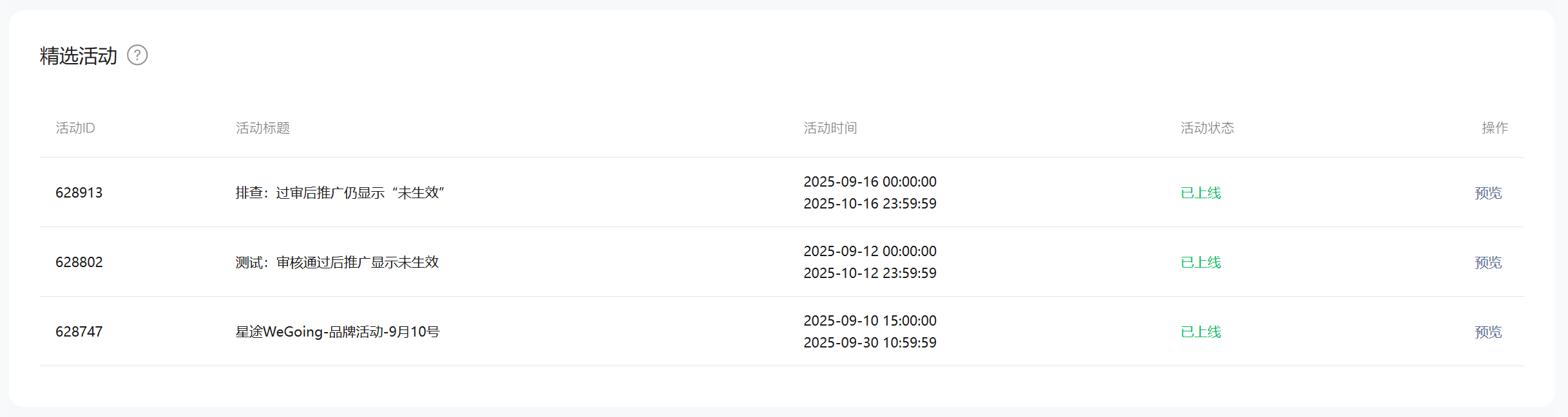Click the 操作 column header
The height and width of the screenshot is (417, 1568).
[x=1495, y=128]
